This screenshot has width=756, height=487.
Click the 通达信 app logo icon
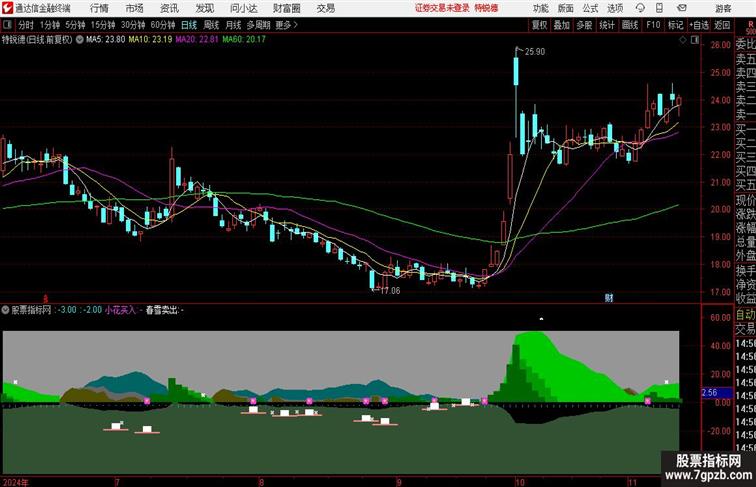click(7, 8)
